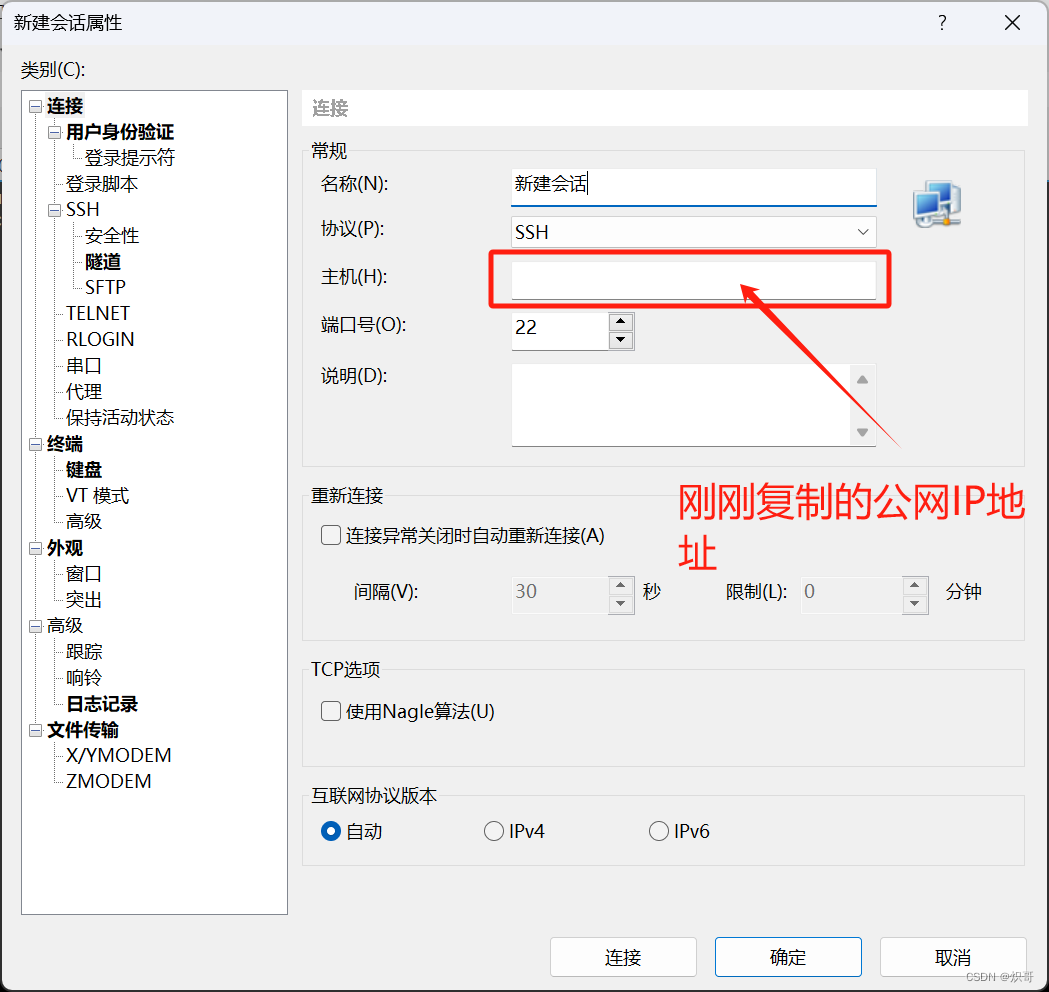This screenshot has width=1049, height=992.
Task: Click the 连接 button to connect
Action: [x=623, y=956]
